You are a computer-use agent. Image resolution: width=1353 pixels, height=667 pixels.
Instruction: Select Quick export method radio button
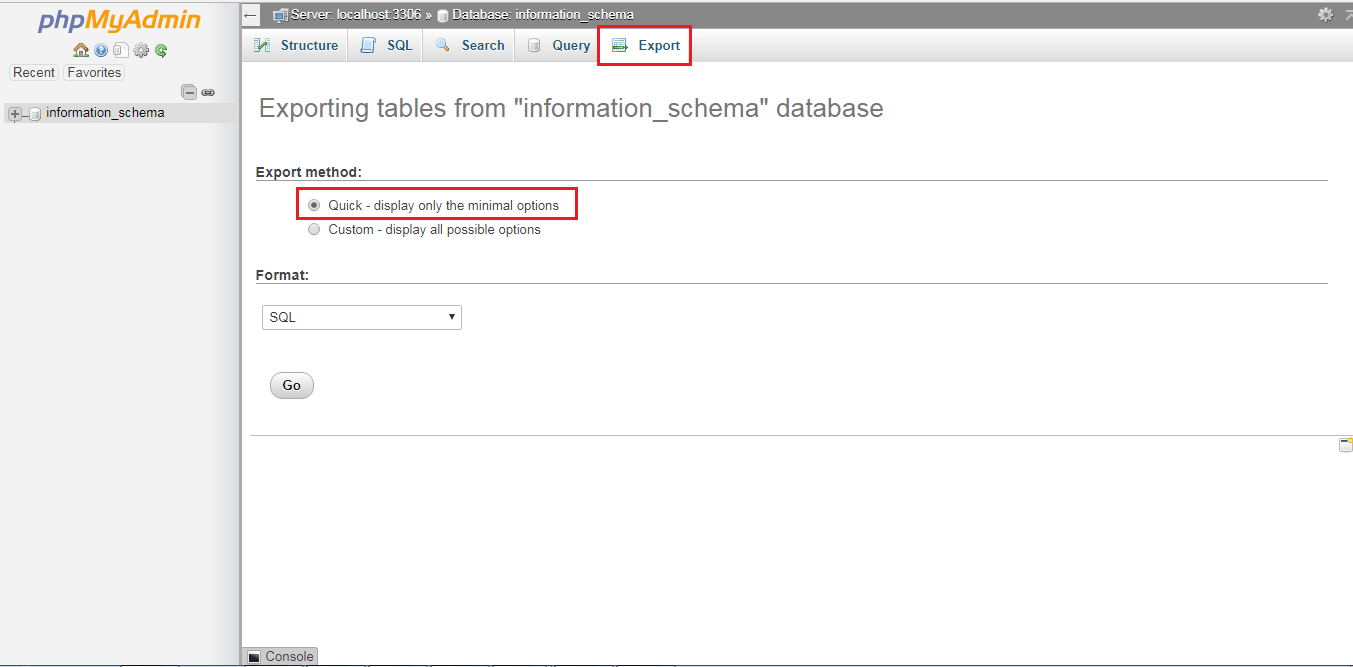(x=314, y=204)
